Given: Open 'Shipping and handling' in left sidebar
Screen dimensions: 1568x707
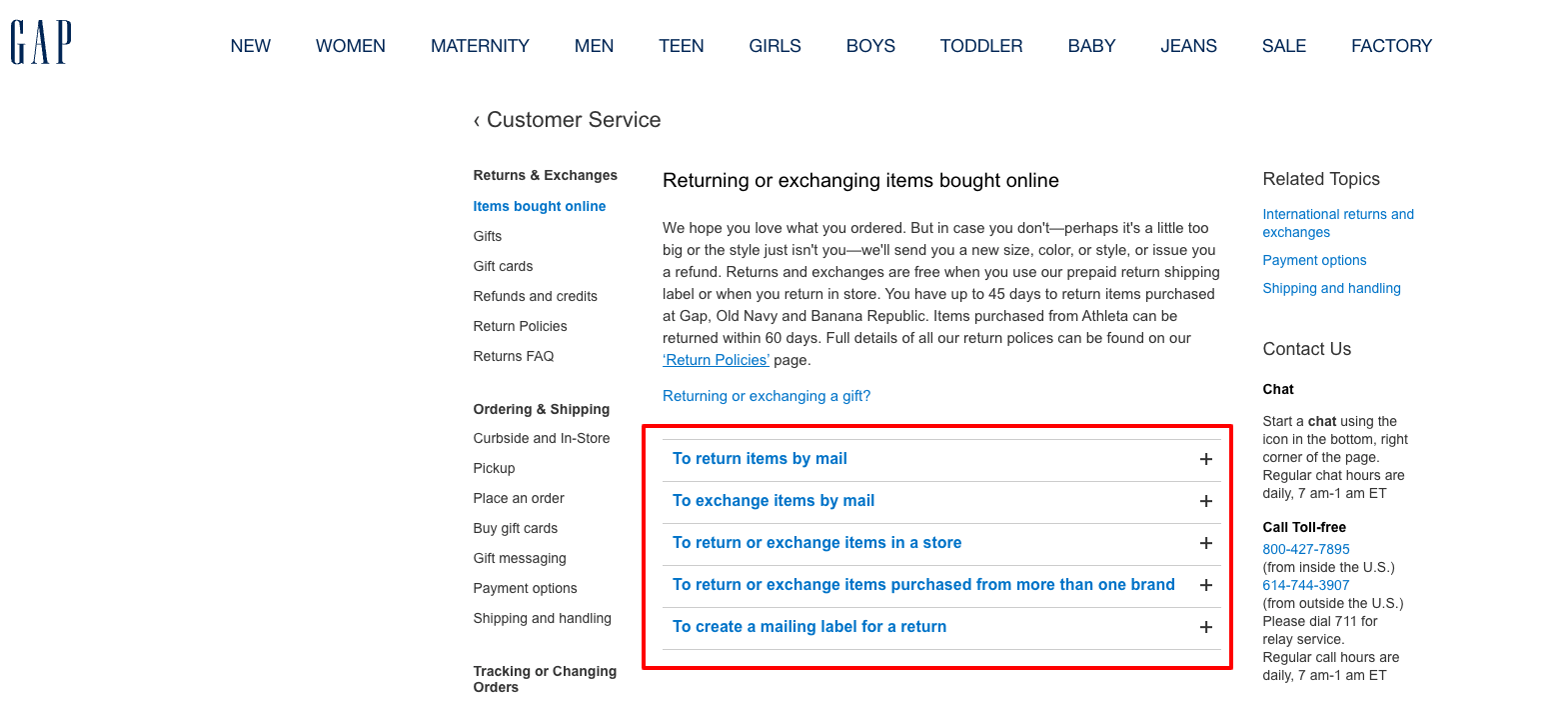Looking at the screenshot, I should point(542,618).
